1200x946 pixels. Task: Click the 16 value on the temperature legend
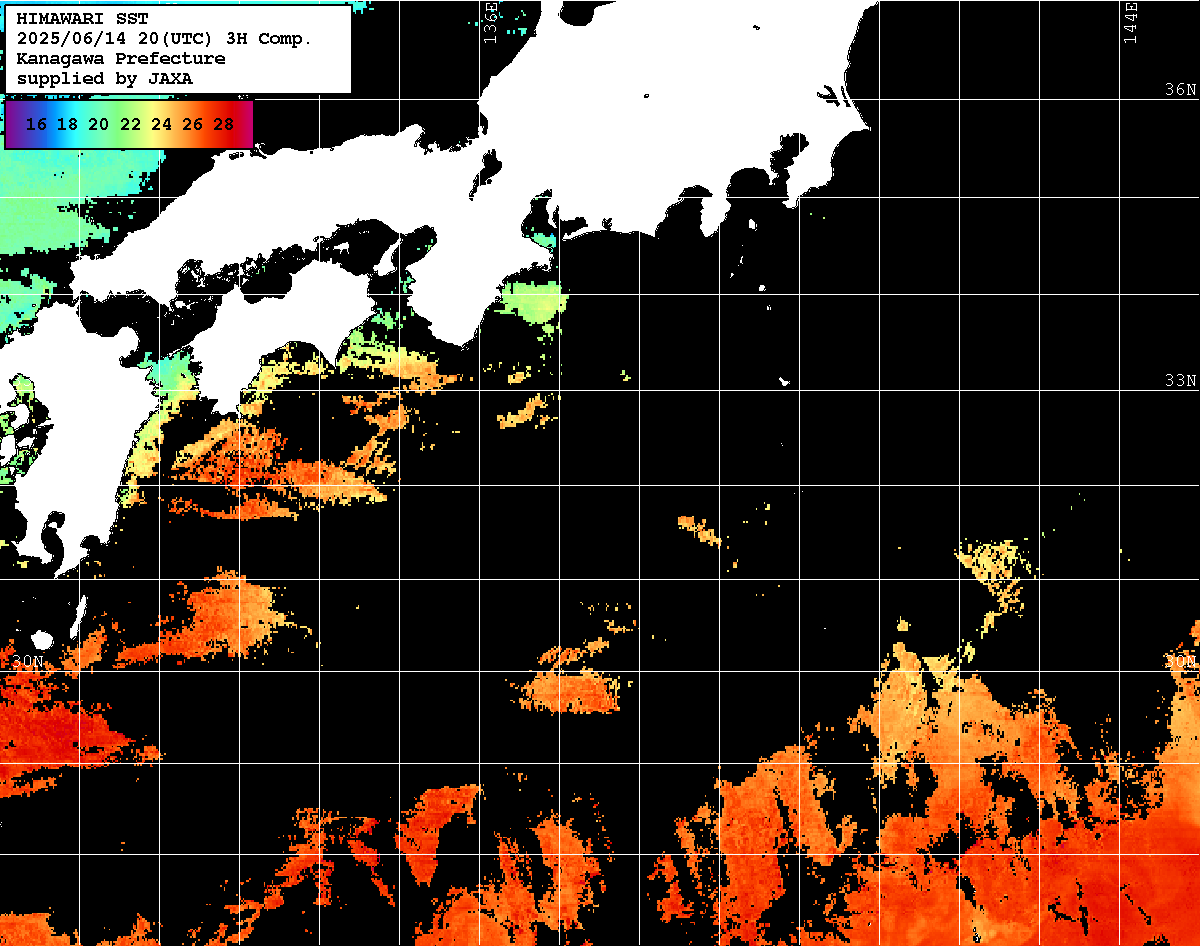[36, 125]
